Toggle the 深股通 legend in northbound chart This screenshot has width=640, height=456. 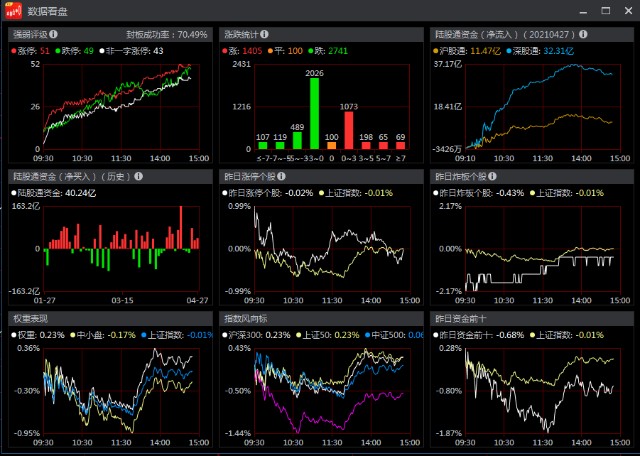pos(525,50)
